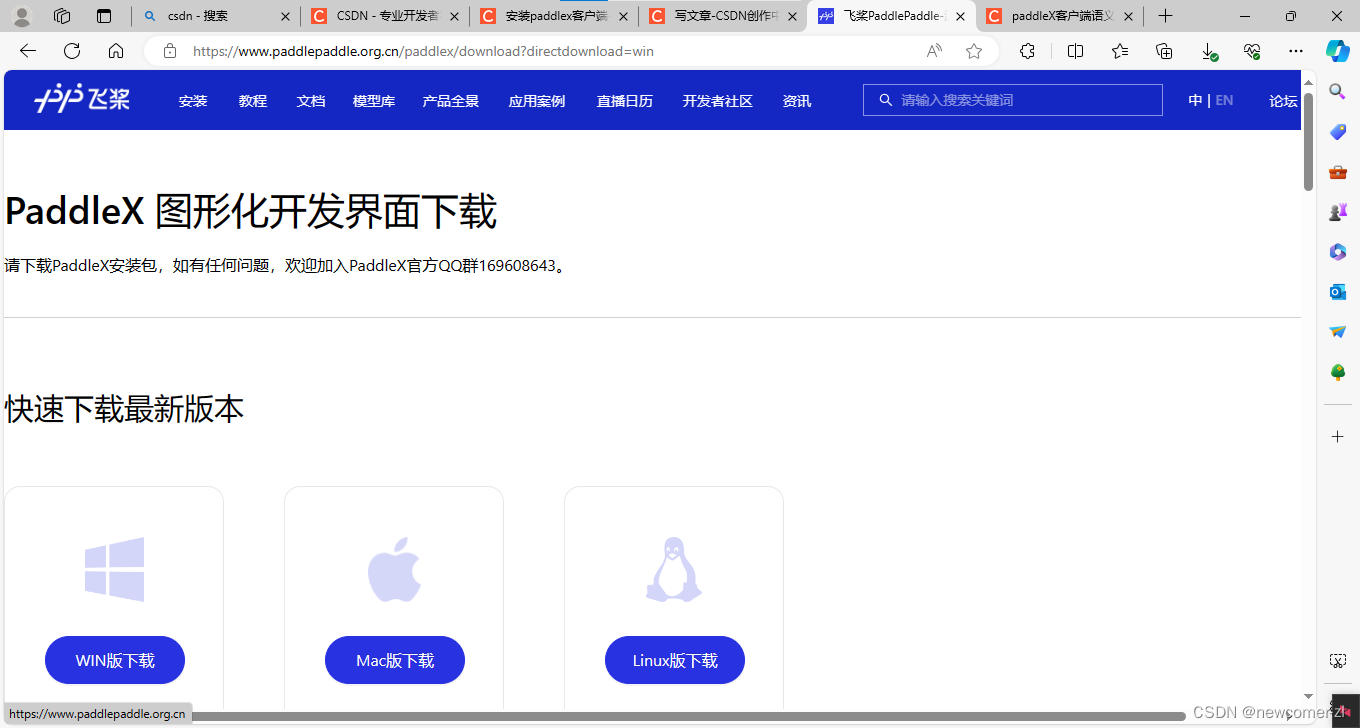This screenshot has width=1360, height=728.
Task: Download the Linux版下载 package
Action: click(675, 660)
